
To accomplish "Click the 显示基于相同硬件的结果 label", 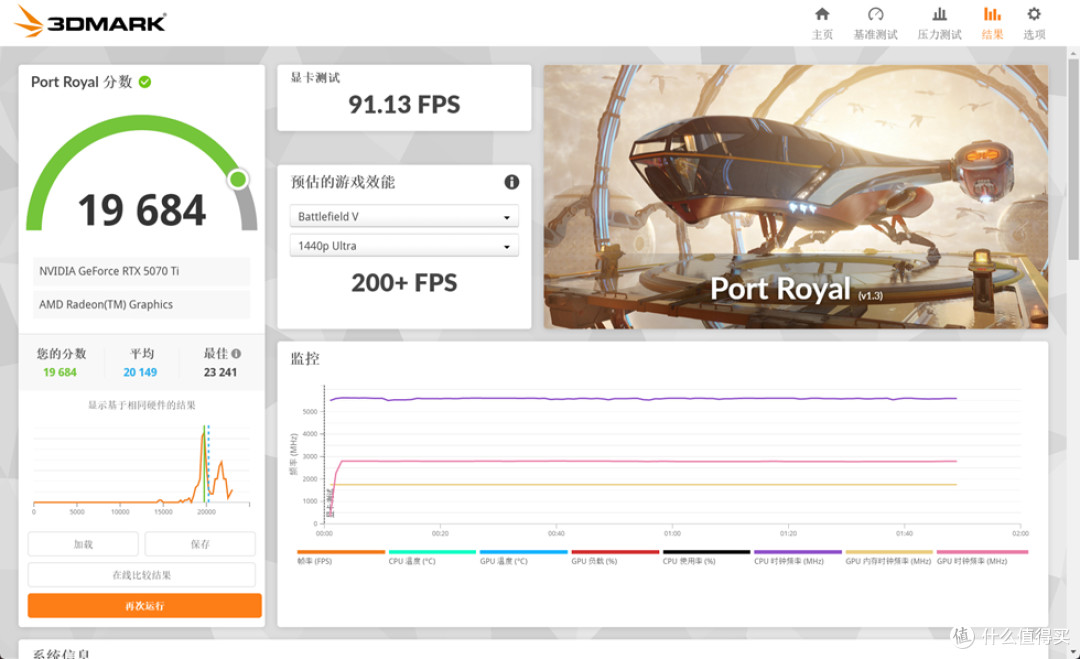I will point(142,405).
